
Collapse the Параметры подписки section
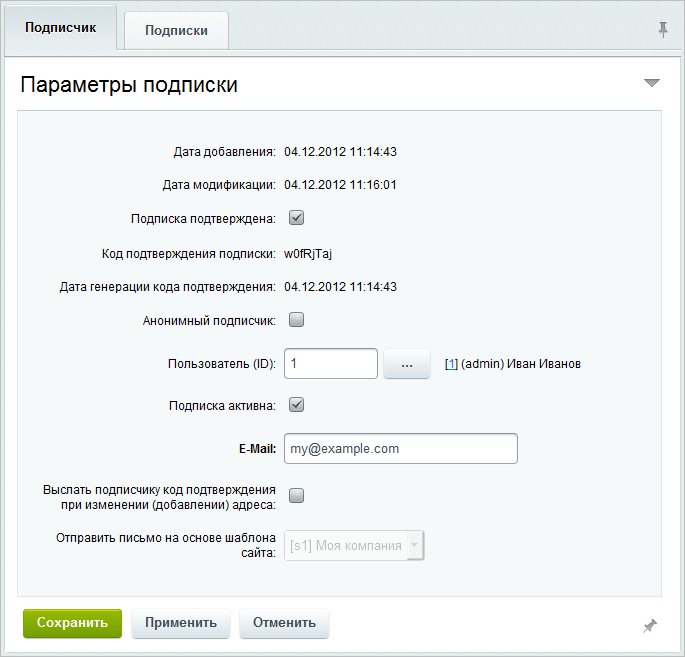pyautogui.click(x=652, y=83)
